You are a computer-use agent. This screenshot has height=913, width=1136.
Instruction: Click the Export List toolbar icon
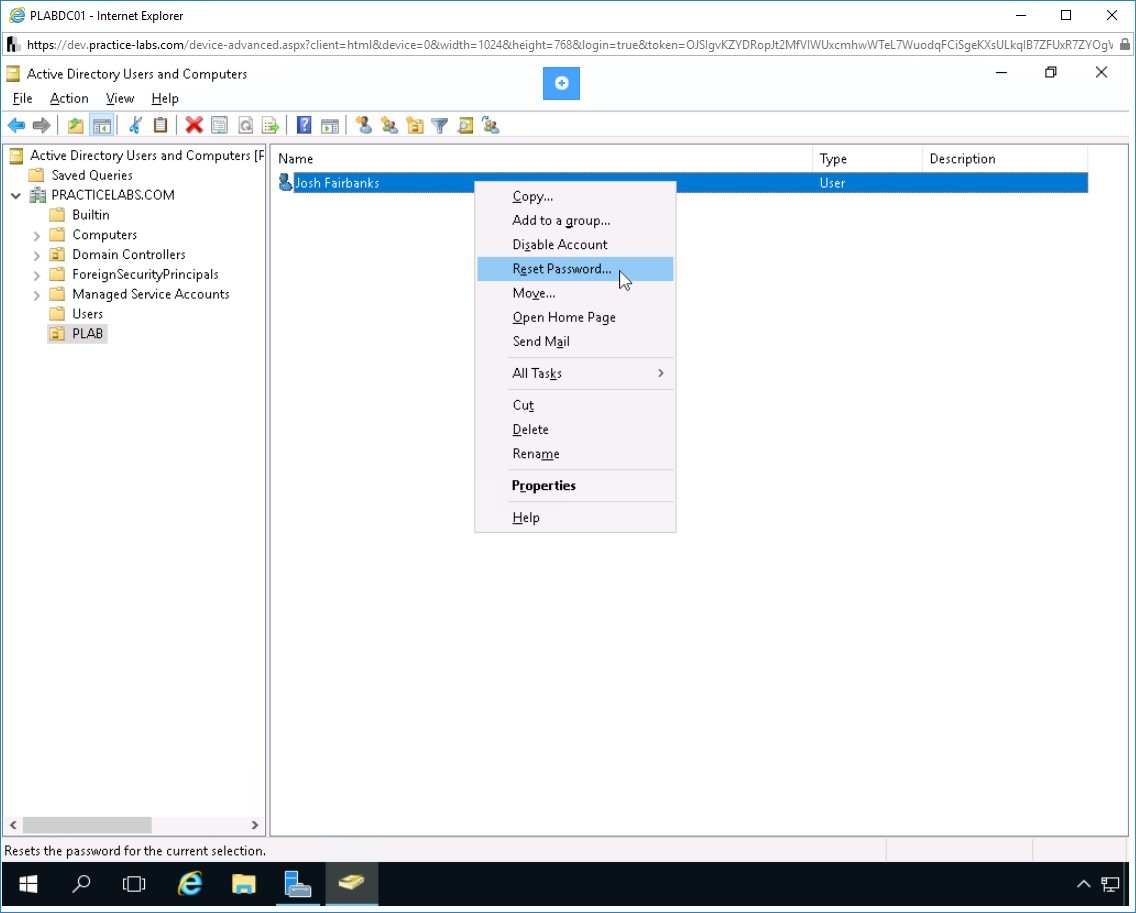click(270, 125)
